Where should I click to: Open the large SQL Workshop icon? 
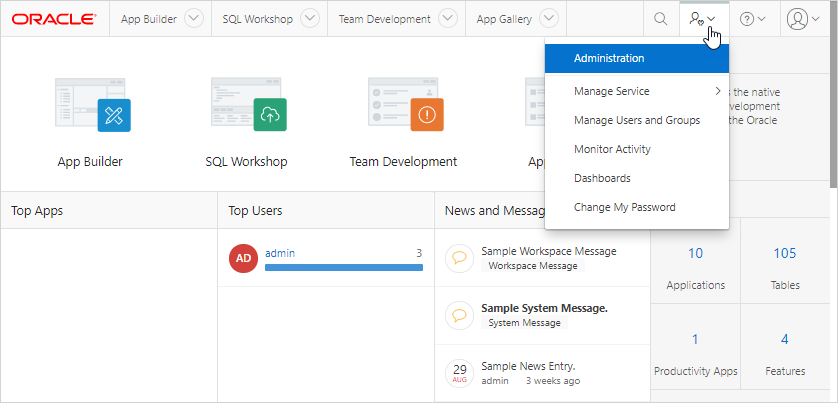pos(249,105)
